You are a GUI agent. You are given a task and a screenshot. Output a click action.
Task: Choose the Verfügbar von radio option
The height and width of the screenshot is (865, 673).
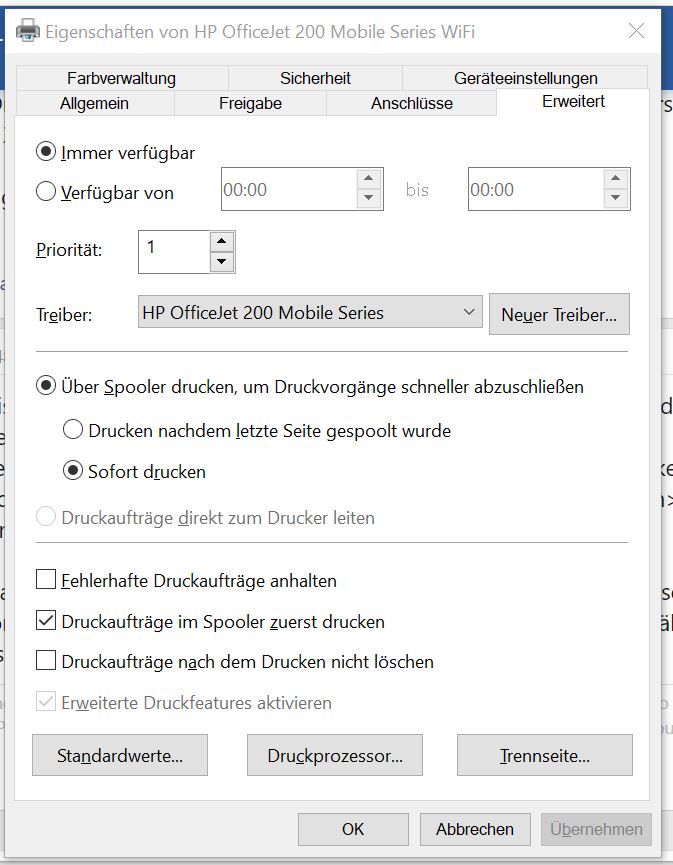[x=46, y=192]
